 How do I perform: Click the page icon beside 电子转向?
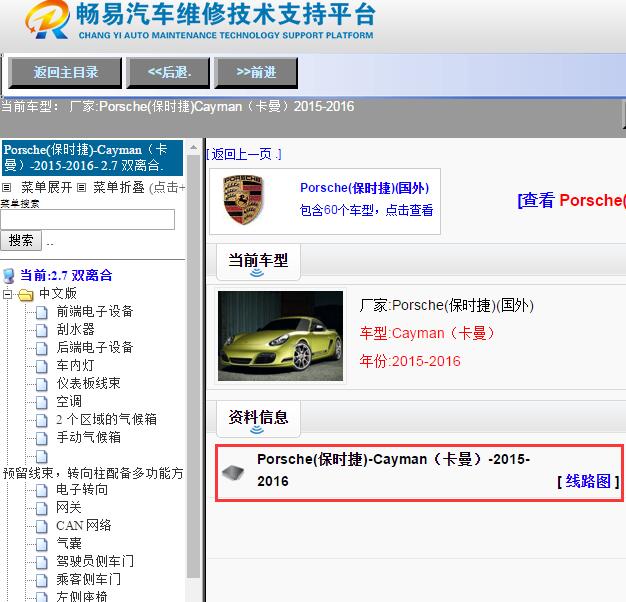pyautogui.click(x=42, y=490)
